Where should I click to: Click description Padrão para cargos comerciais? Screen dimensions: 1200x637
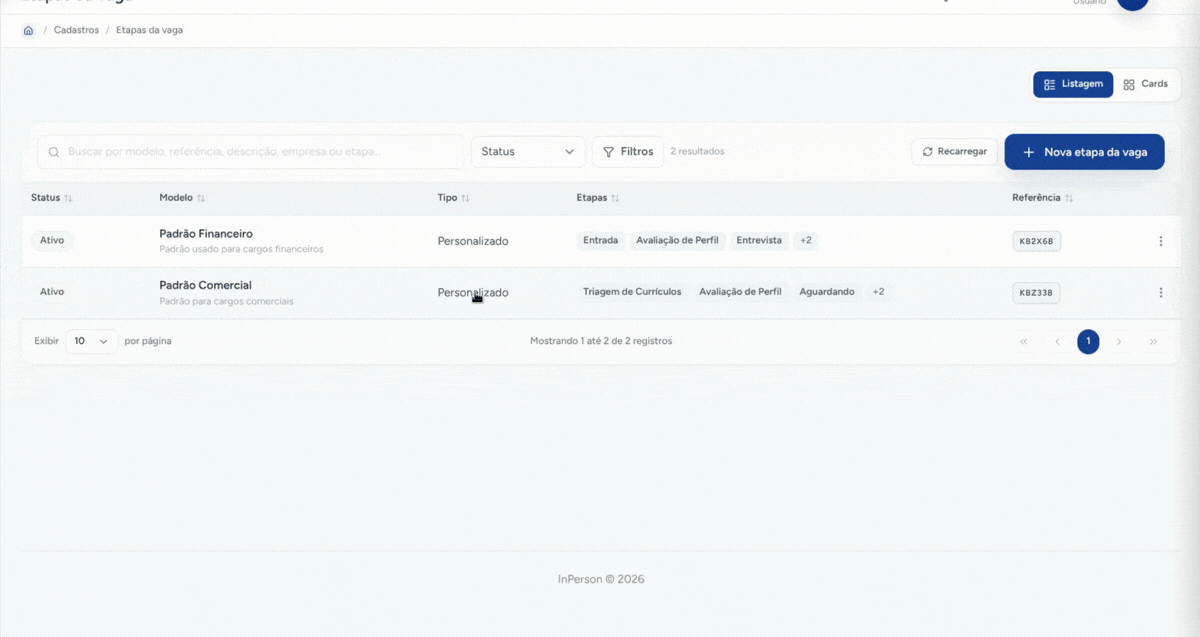226,301
